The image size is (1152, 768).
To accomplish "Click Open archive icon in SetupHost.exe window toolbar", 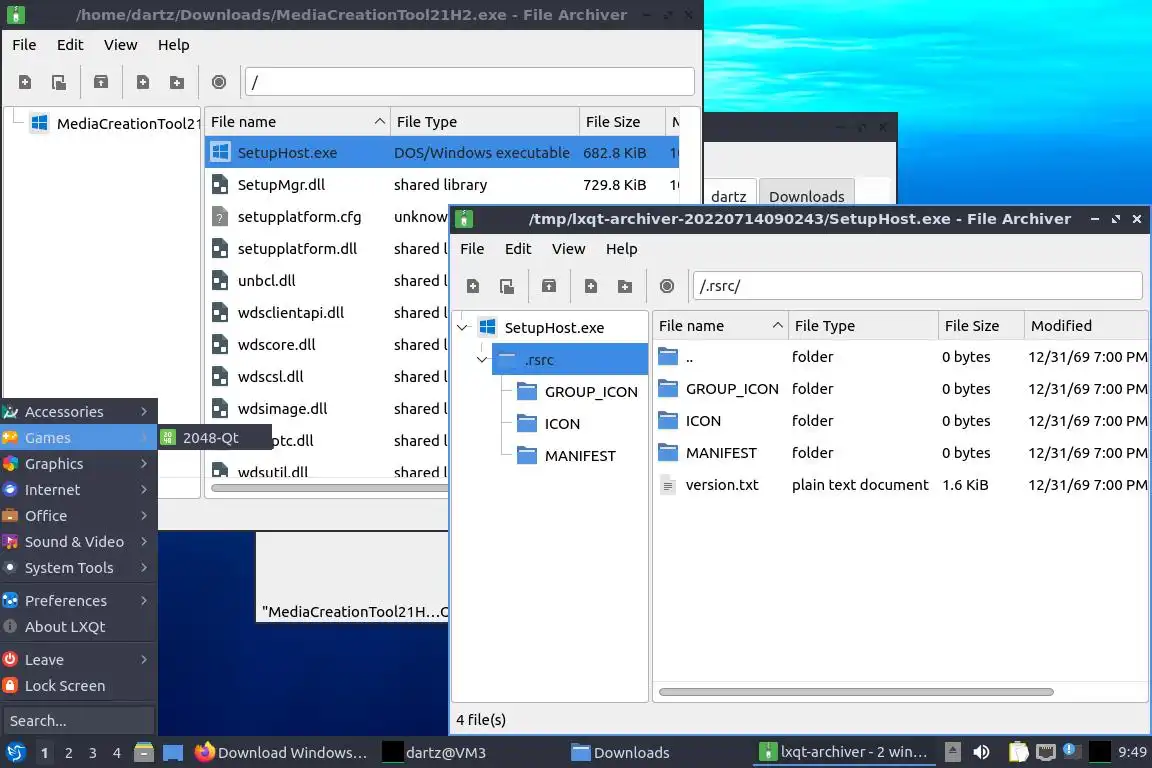I will point(507,286).
